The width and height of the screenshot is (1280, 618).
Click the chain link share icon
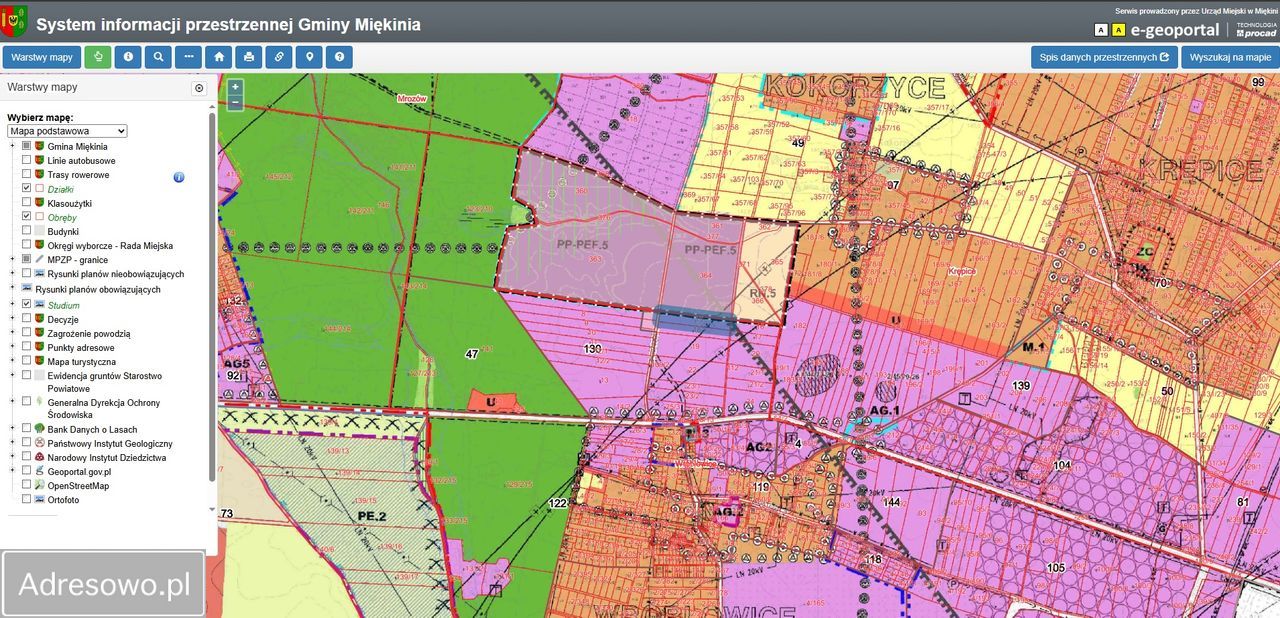point(279,57)
